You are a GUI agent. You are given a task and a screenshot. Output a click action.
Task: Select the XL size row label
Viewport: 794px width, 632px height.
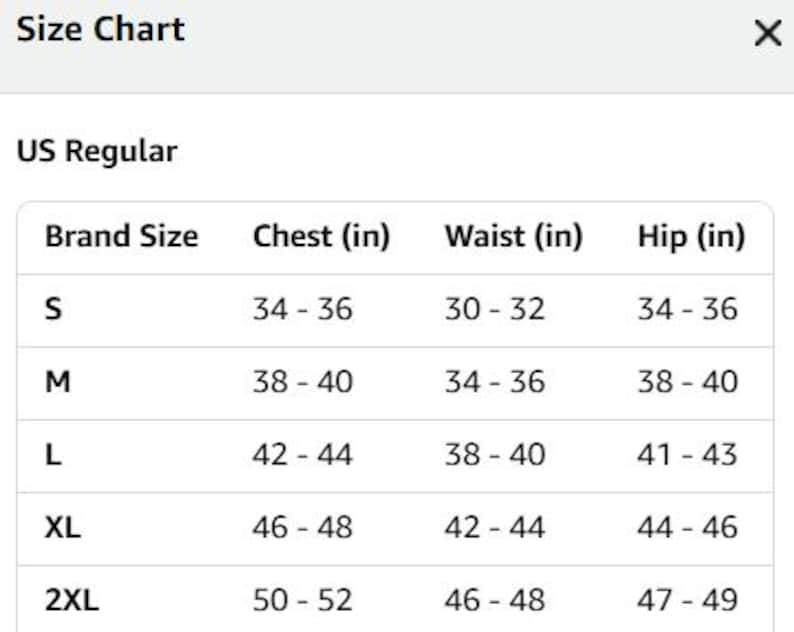pos(63,527)
